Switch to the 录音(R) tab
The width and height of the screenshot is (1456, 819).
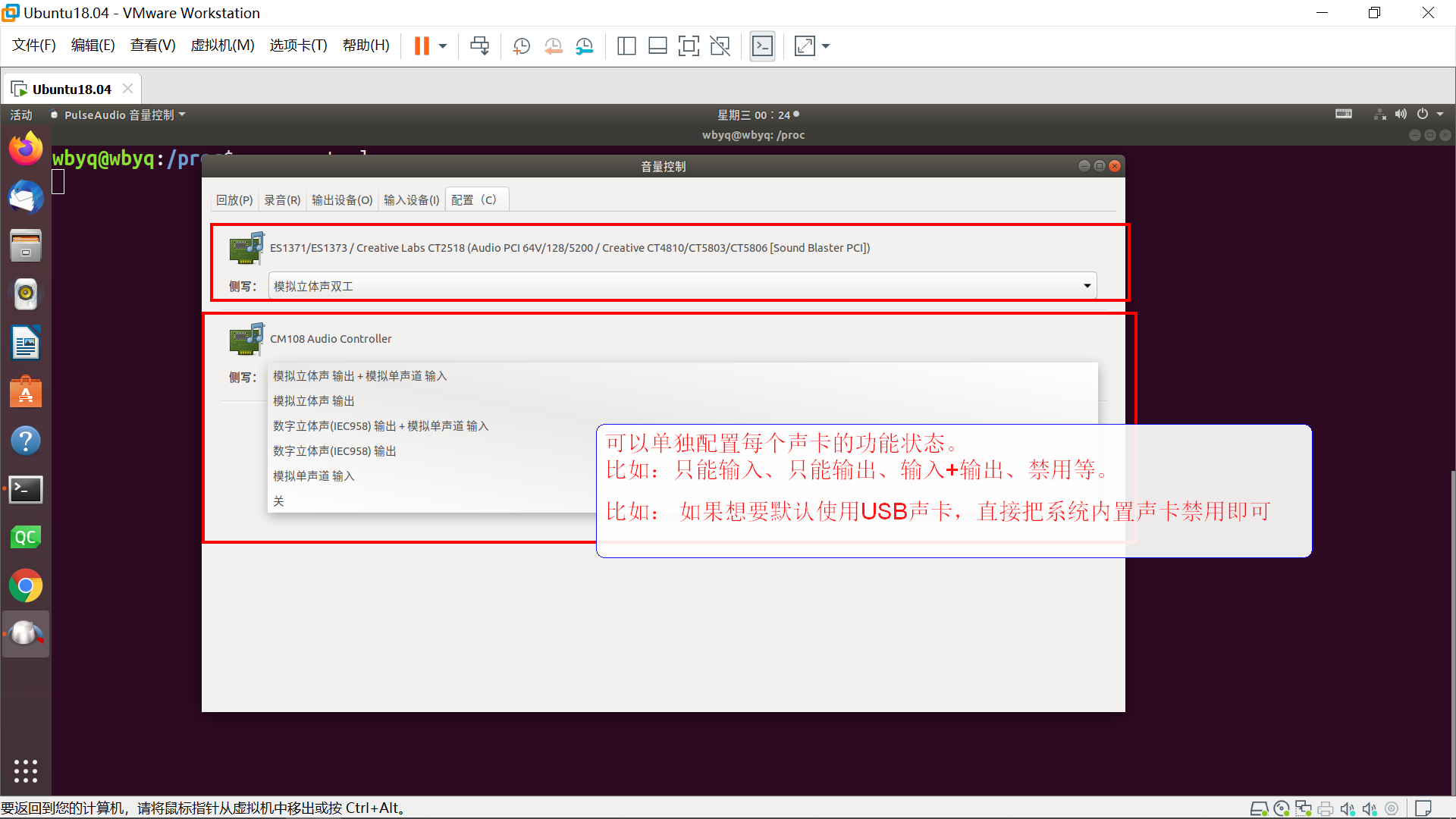(281, 199)
